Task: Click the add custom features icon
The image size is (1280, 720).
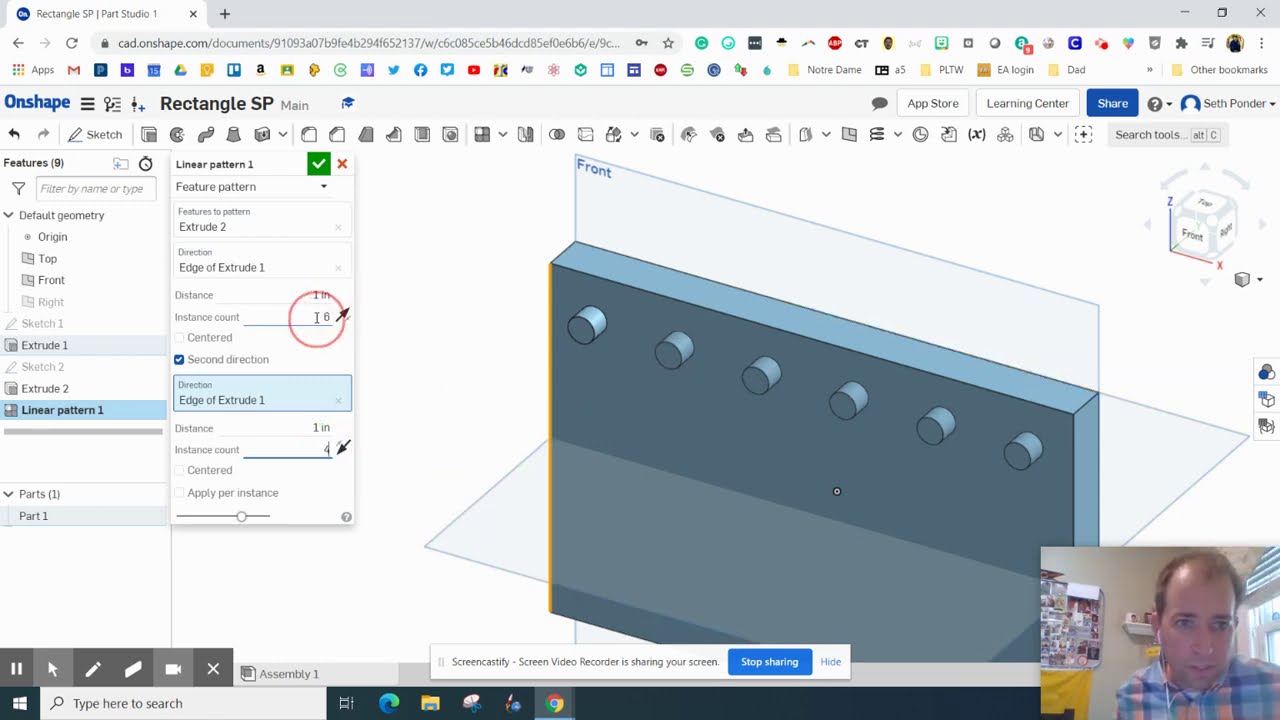Action: (1083, 134)
